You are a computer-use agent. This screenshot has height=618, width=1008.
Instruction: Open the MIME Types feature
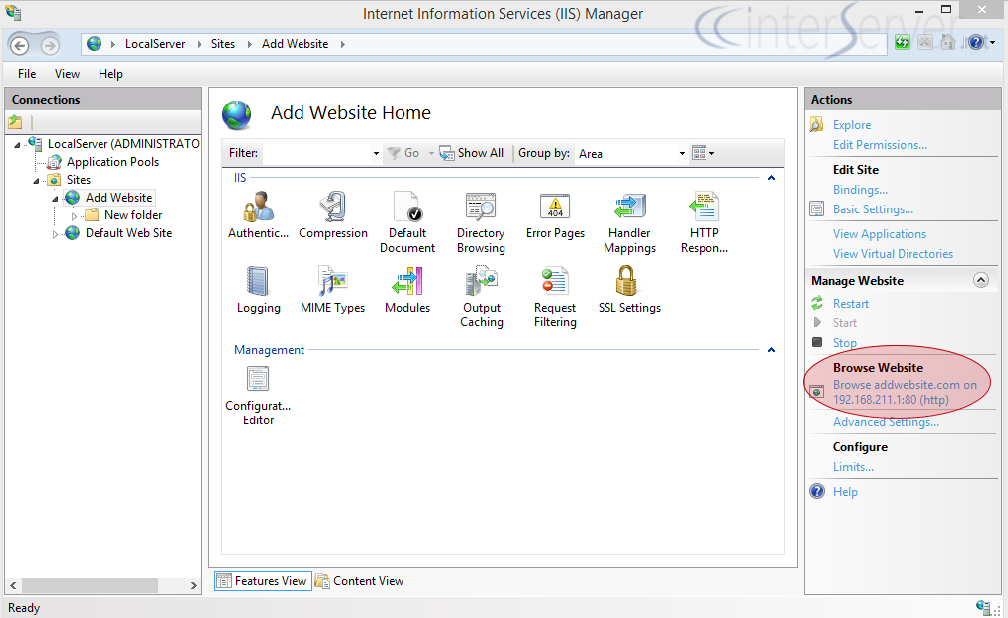click(333, 289)
